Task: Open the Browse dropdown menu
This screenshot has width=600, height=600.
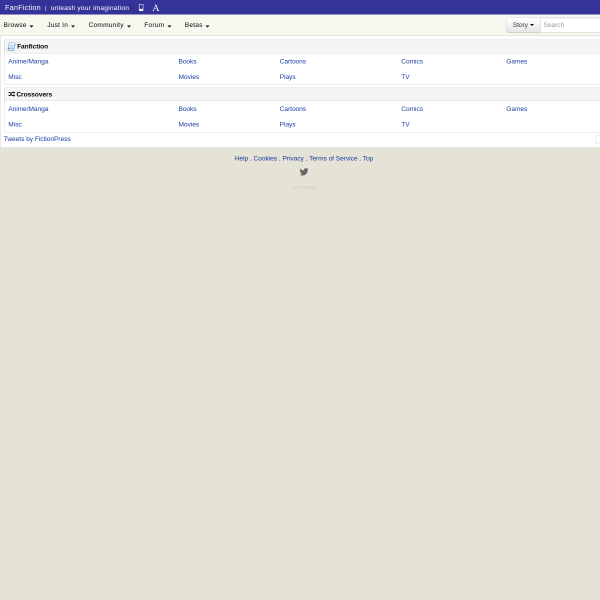Action: pyautogui.click(x=18, y=25)
